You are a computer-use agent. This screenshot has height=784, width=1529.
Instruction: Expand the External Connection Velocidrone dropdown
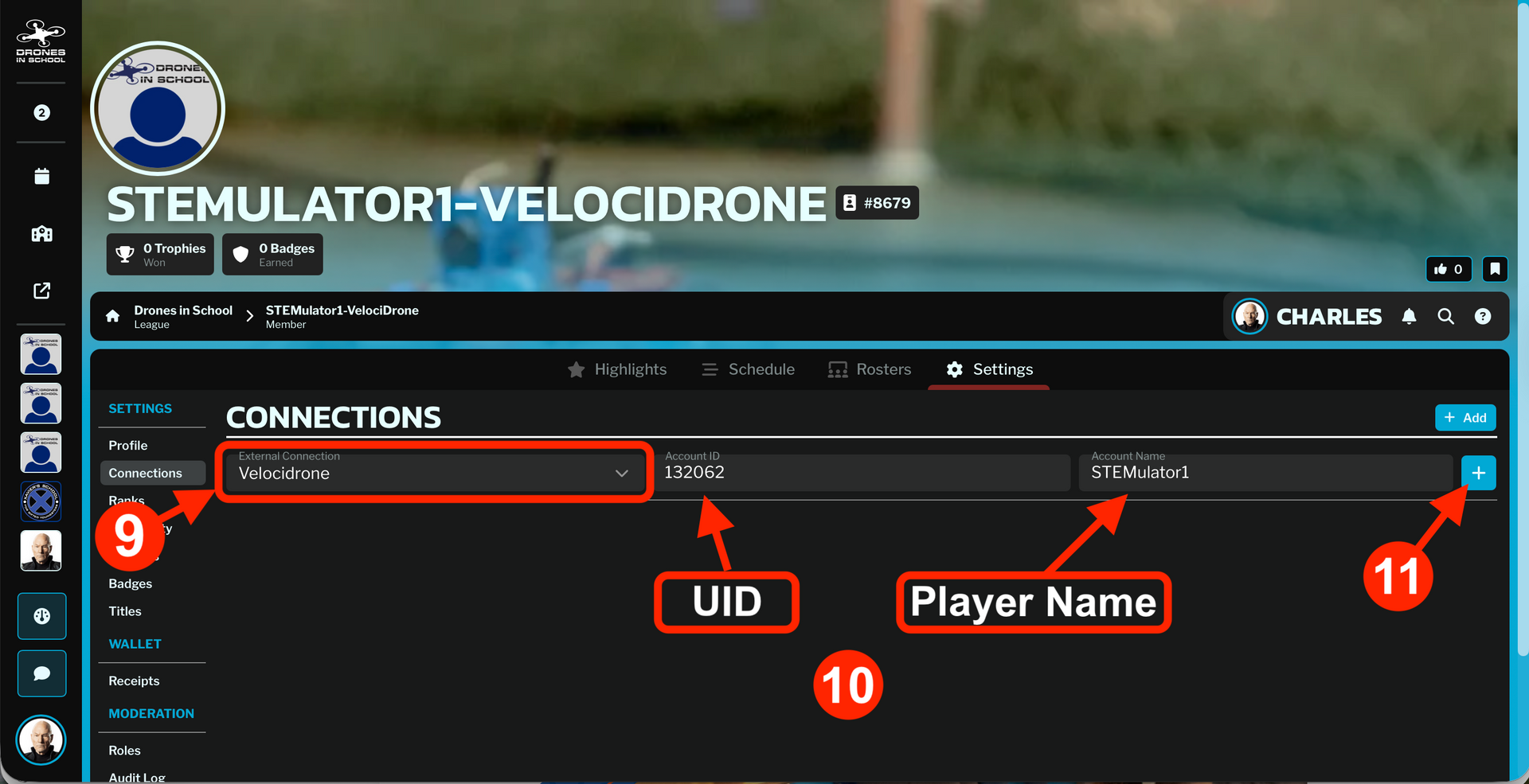[433, 473]
